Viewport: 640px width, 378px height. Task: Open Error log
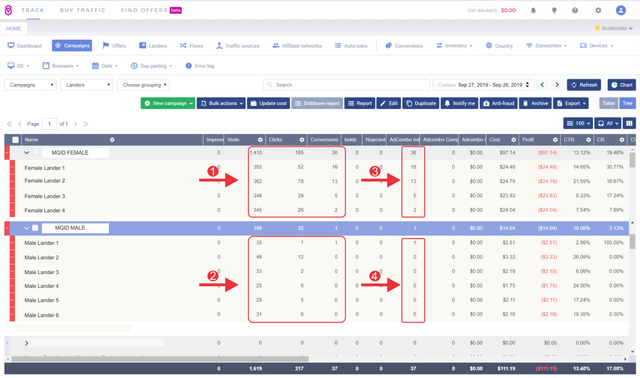pos(200,66)
